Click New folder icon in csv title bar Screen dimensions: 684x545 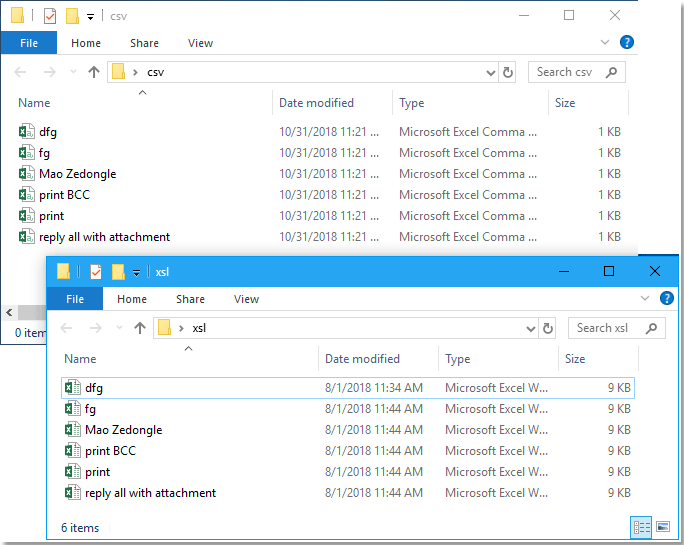[x=72, y=16]
